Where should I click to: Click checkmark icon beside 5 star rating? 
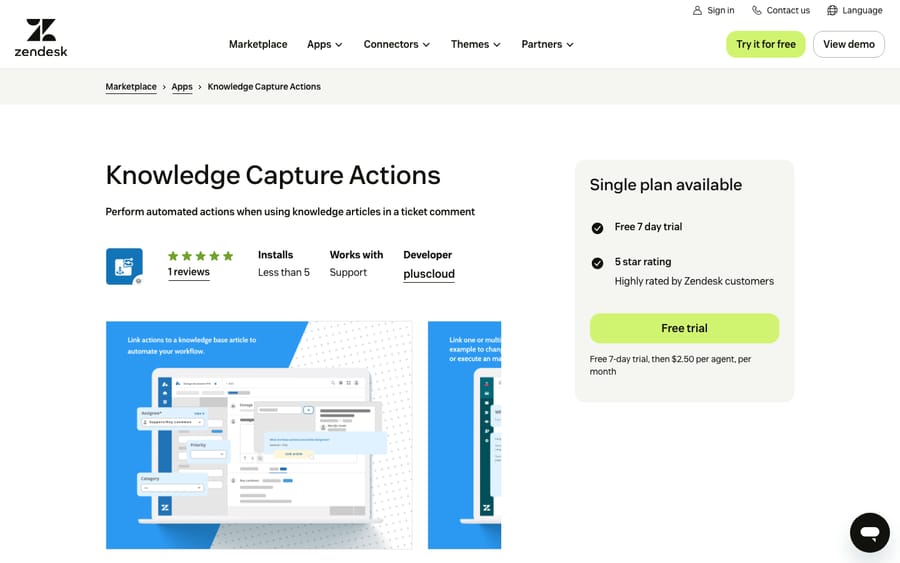[598, 263]
